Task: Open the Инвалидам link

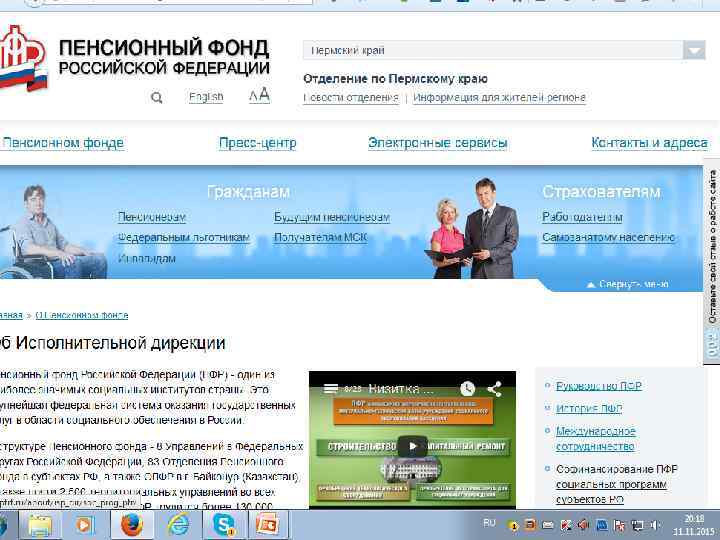Action: pyautogui.click(x=147, y=259)
